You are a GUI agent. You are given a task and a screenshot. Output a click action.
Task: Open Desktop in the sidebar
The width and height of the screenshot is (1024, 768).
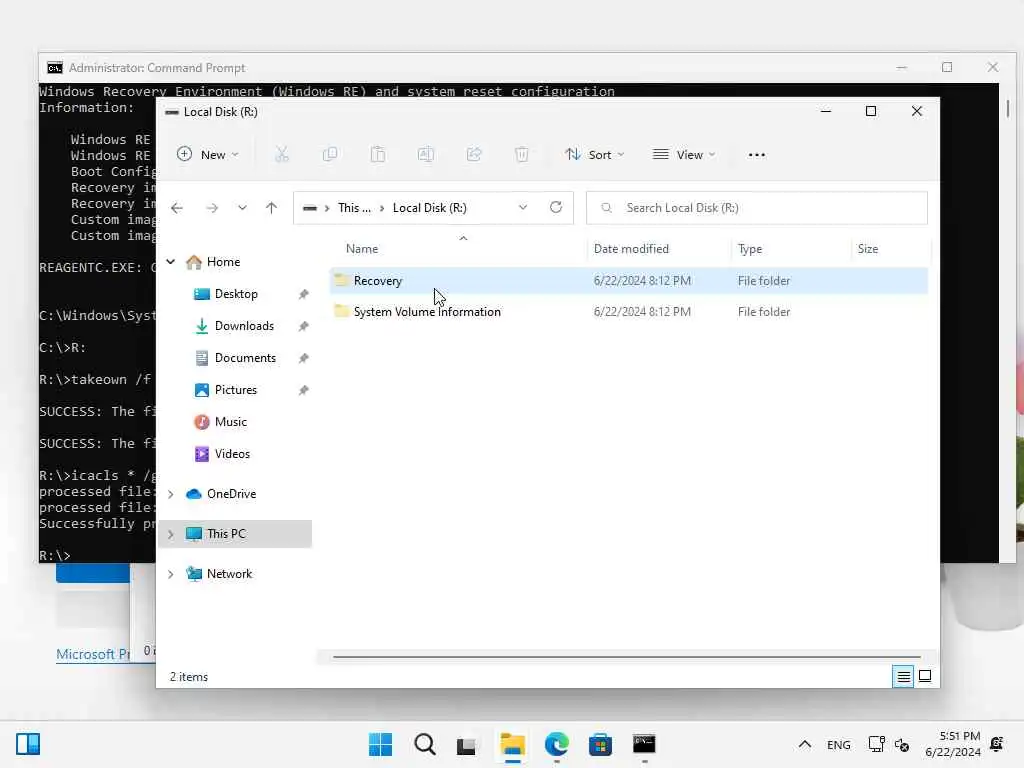[226, 294]
